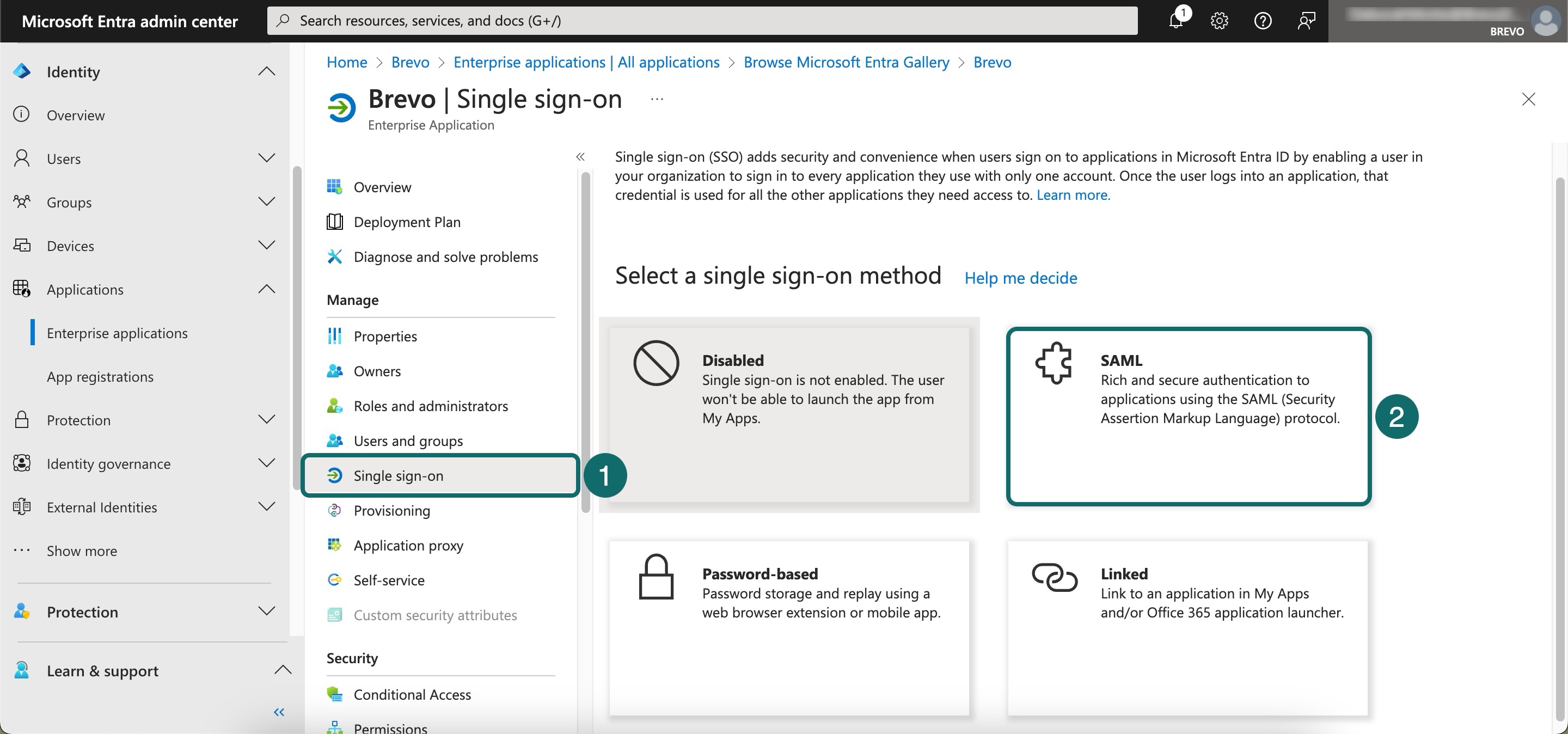Click the Linked chain icon
The image size is (1568, 734).
1054,577
